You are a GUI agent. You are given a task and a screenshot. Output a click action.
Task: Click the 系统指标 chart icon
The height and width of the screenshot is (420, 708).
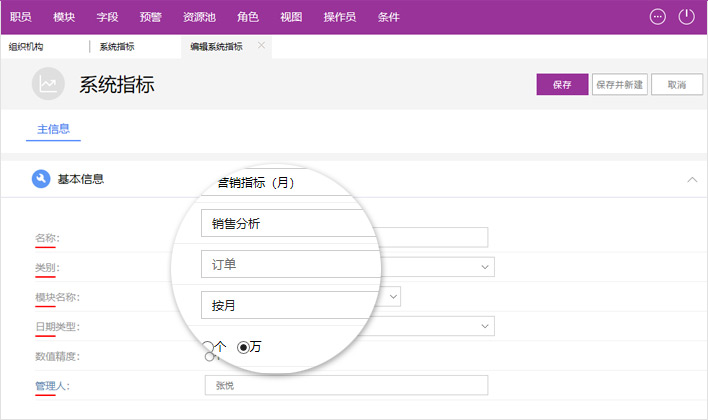click(47, 85)
